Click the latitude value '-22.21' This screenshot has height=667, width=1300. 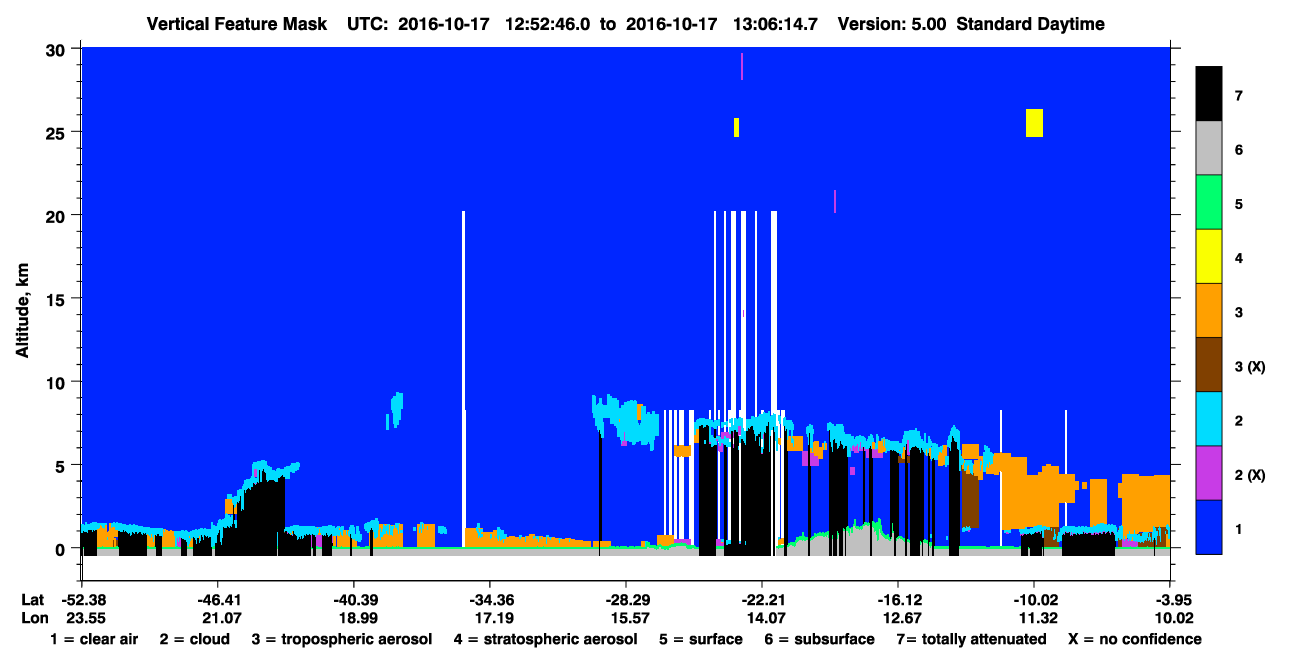pos(761,600)
